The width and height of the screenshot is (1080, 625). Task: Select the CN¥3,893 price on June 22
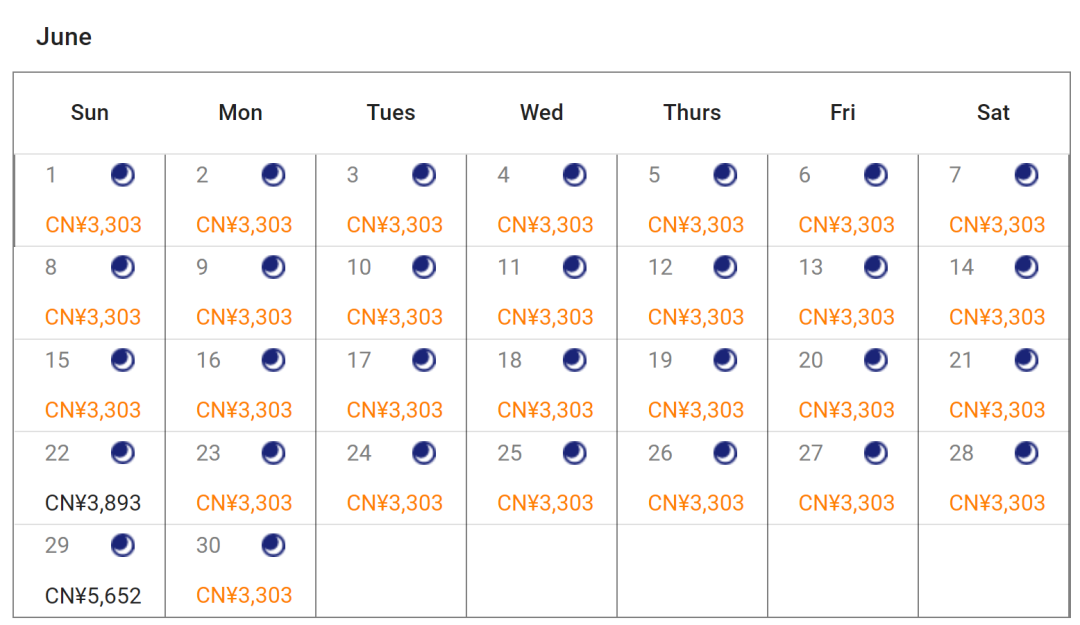(93, 503)
